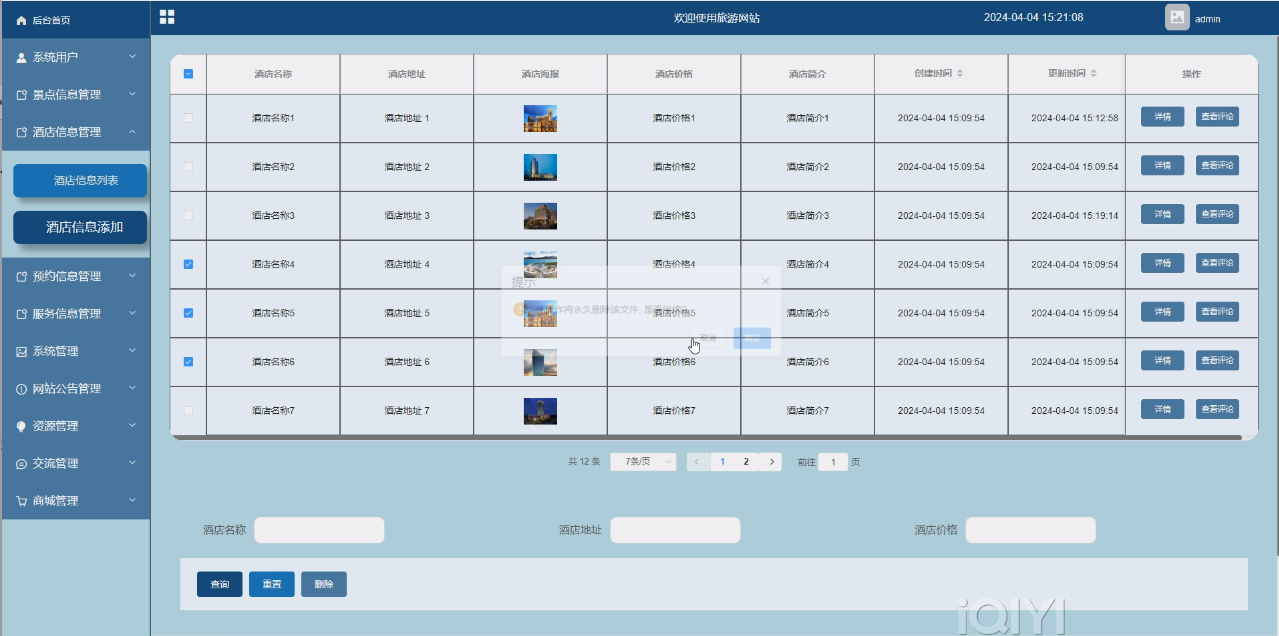Image resolution: width=1279 pixels, height=636 pixels.
Task: Go to the next page with the right arrow
Action: [x=771, y=462]
